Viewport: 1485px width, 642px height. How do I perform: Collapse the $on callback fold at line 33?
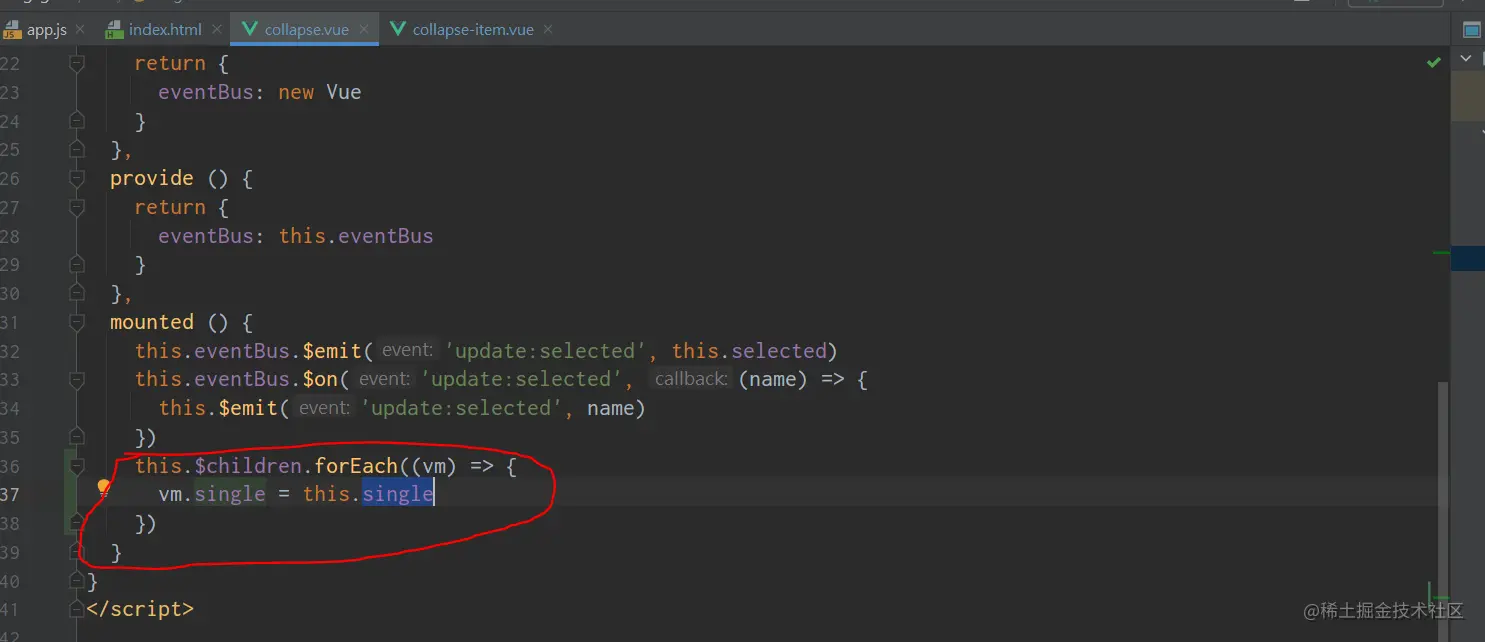76,380
